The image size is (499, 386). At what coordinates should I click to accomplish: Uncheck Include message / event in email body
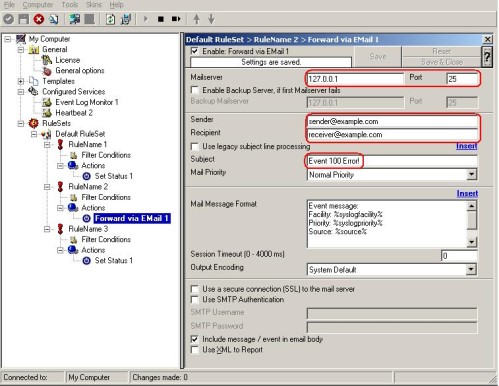click(194, 339)
